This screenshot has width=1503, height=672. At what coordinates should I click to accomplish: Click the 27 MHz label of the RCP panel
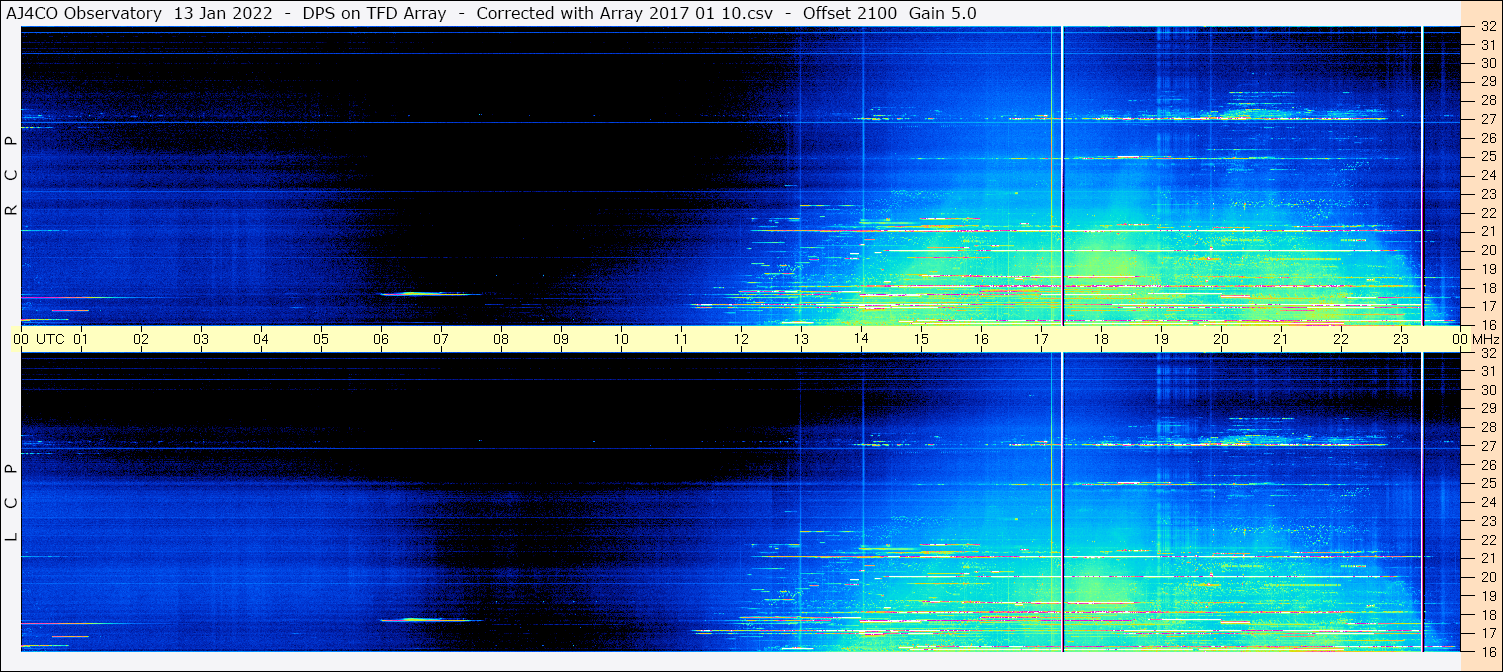click(1487, 119)
